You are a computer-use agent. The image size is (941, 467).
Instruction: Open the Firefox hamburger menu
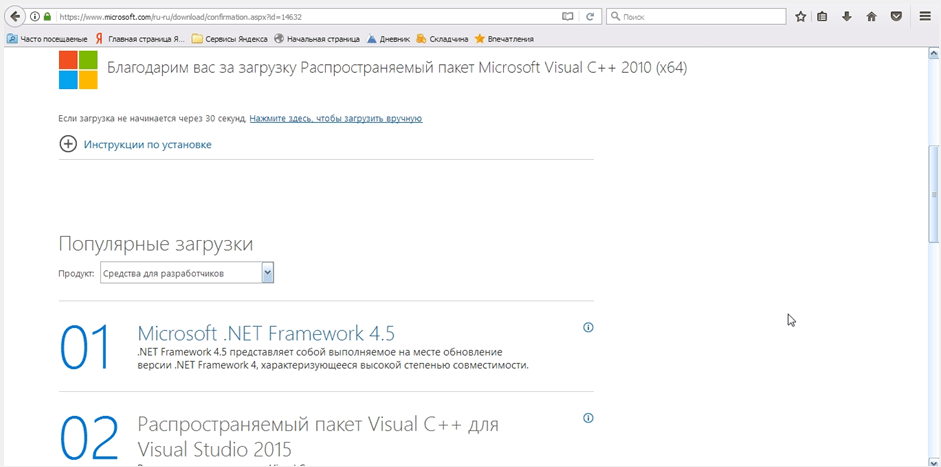click(926, 17)
